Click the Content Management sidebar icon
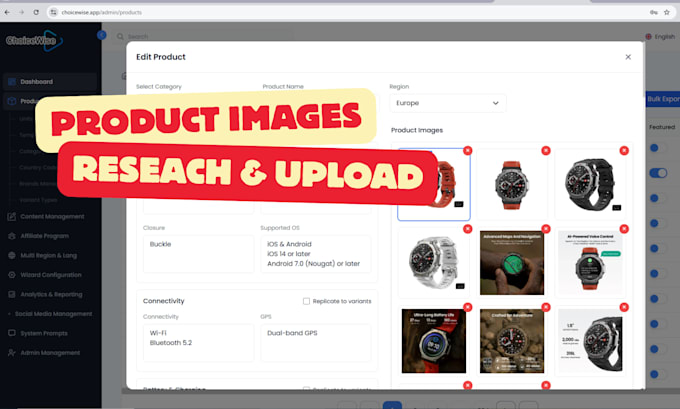The image size is (680, 409). (x=12, y=216)
